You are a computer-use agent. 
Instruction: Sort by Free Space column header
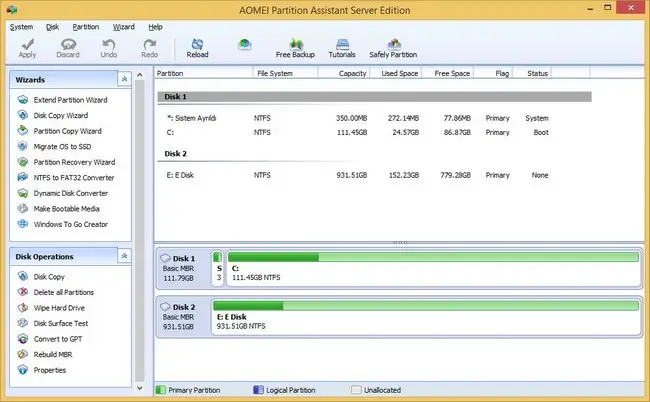click(x=448, y=73)
